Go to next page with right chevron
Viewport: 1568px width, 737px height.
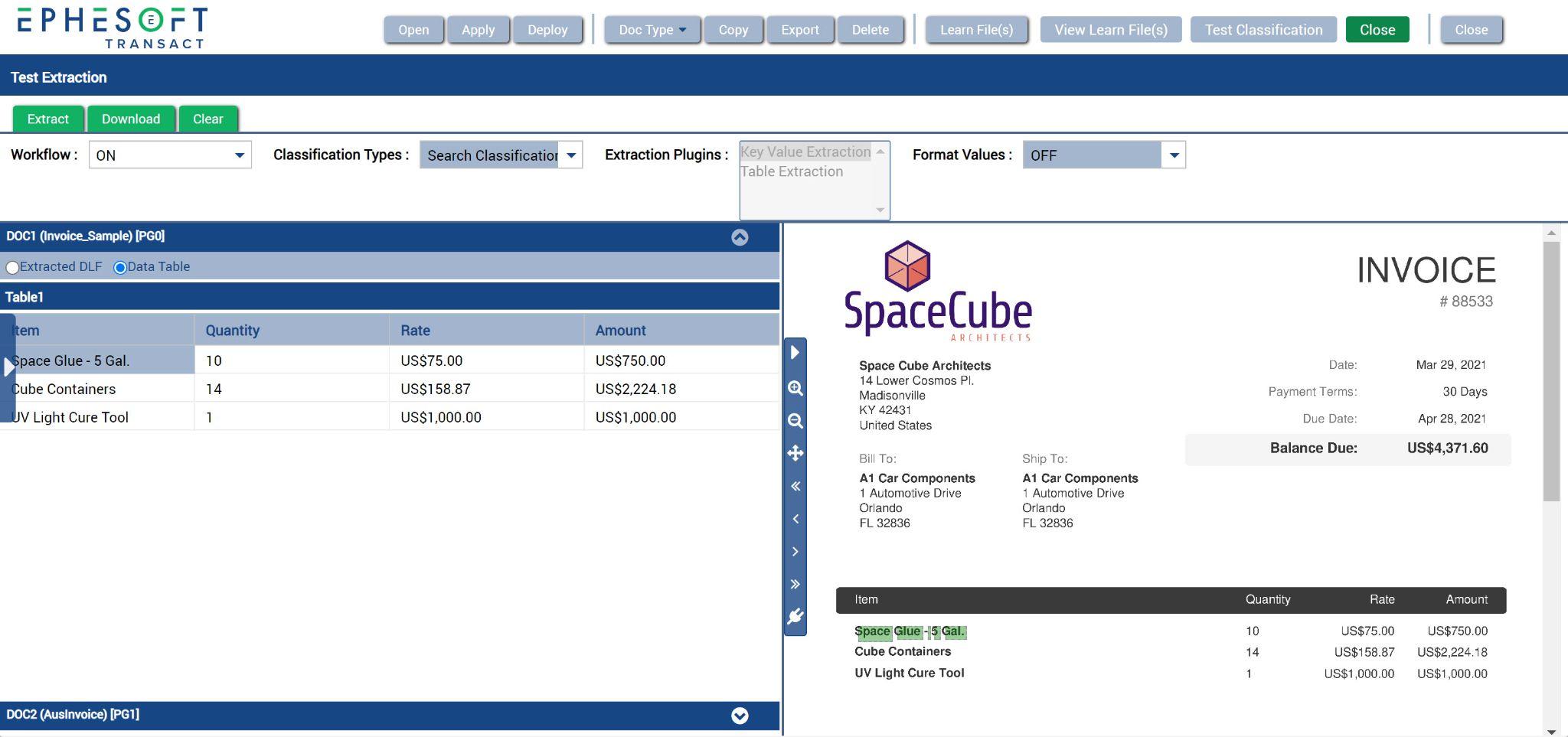tap(795, 551)
